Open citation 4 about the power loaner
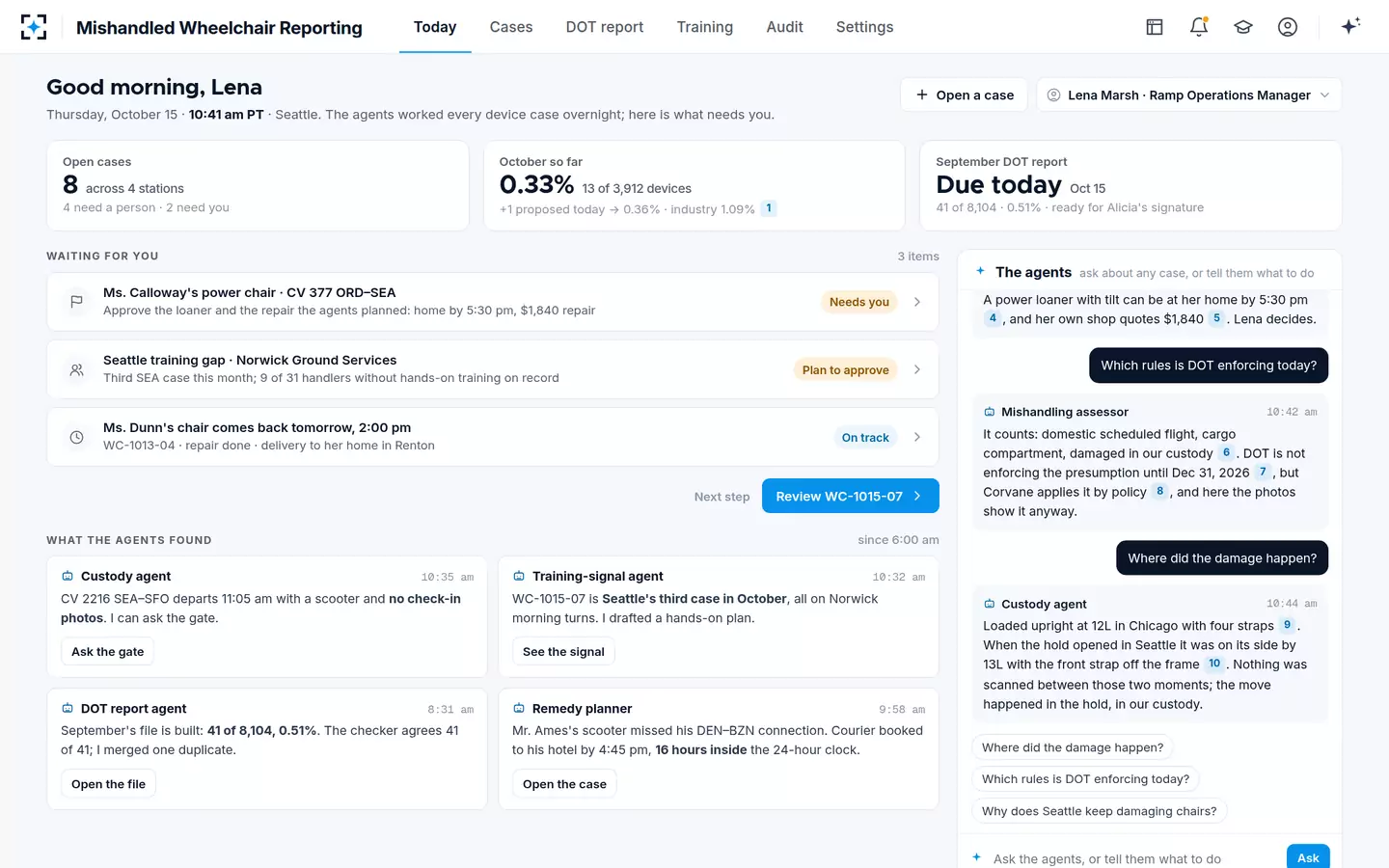This screenshot has width=1389, height=868. pos(993,318)
